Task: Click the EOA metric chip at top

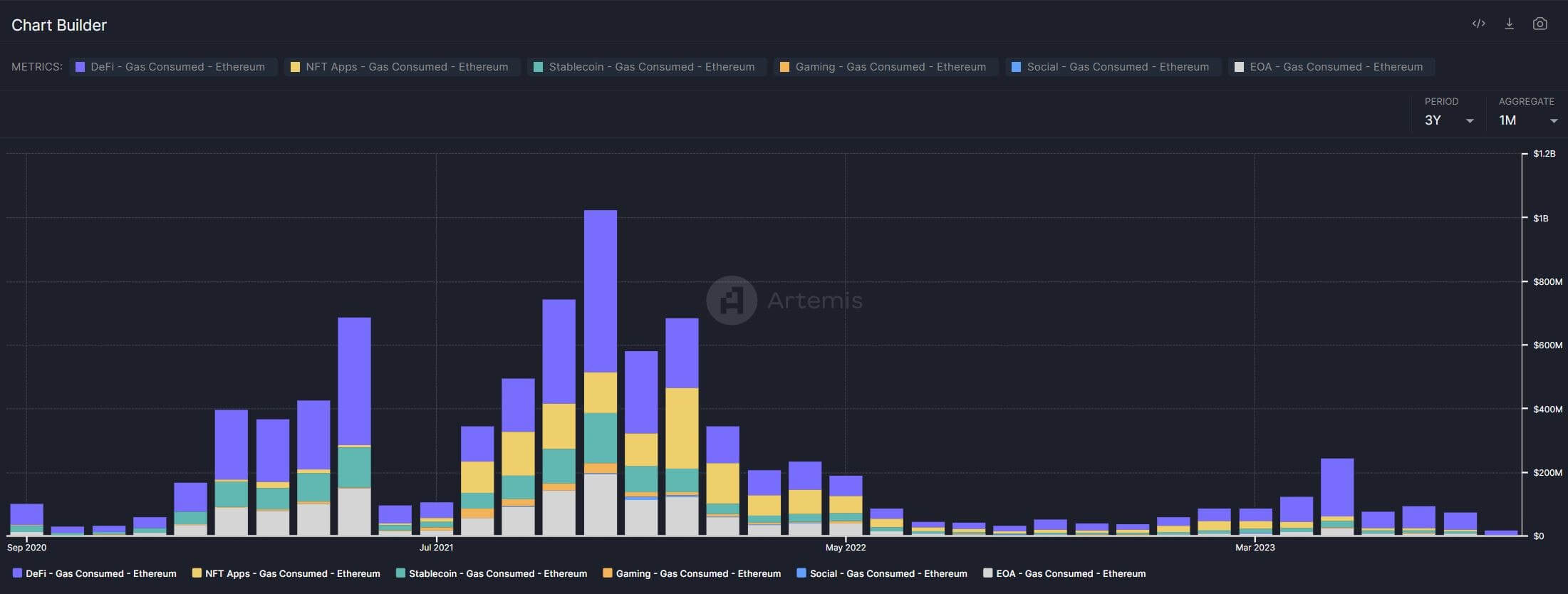Action: (1331, 67)
